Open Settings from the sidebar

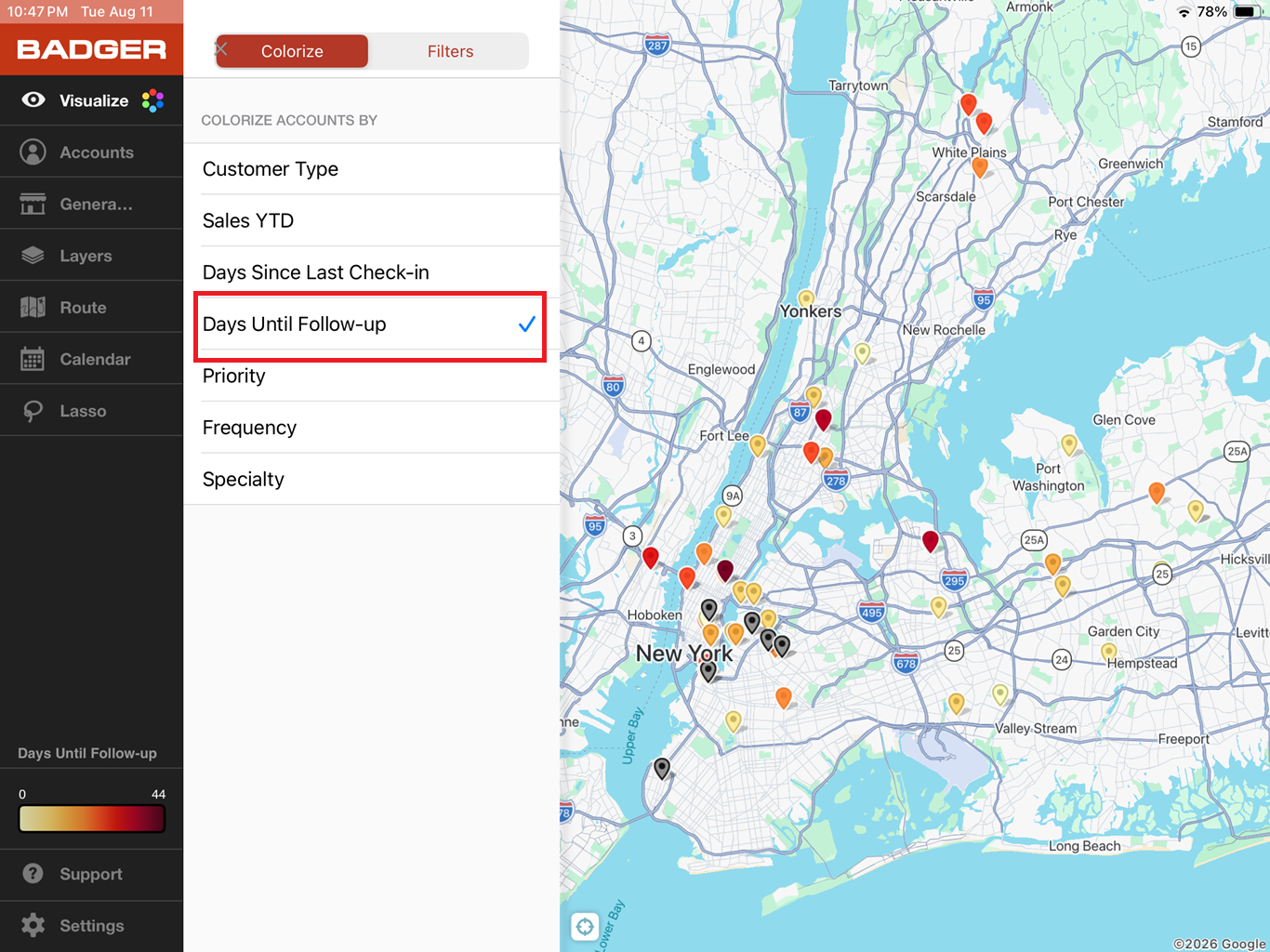coord(91,925)
